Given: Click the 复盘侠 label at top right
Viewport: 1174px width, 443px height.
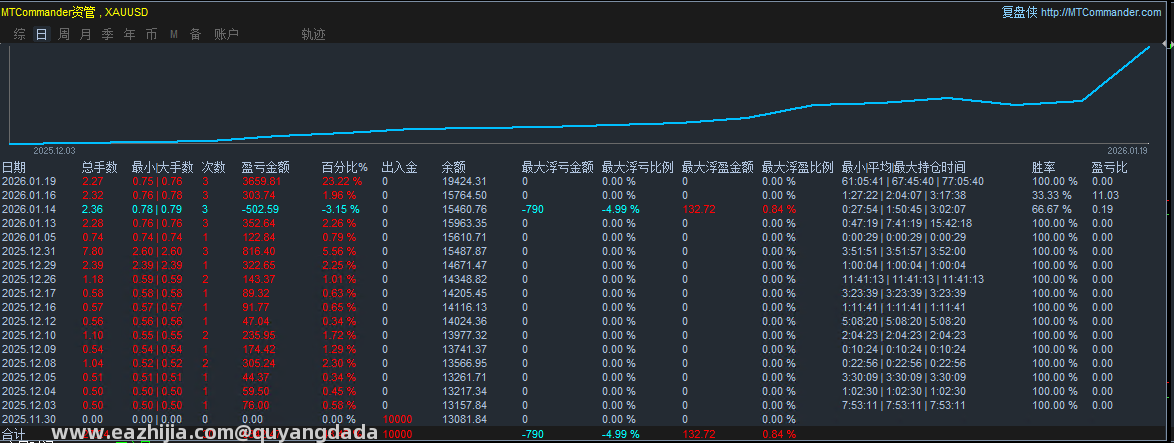Looking at the screenshot, I should 1019,12.
